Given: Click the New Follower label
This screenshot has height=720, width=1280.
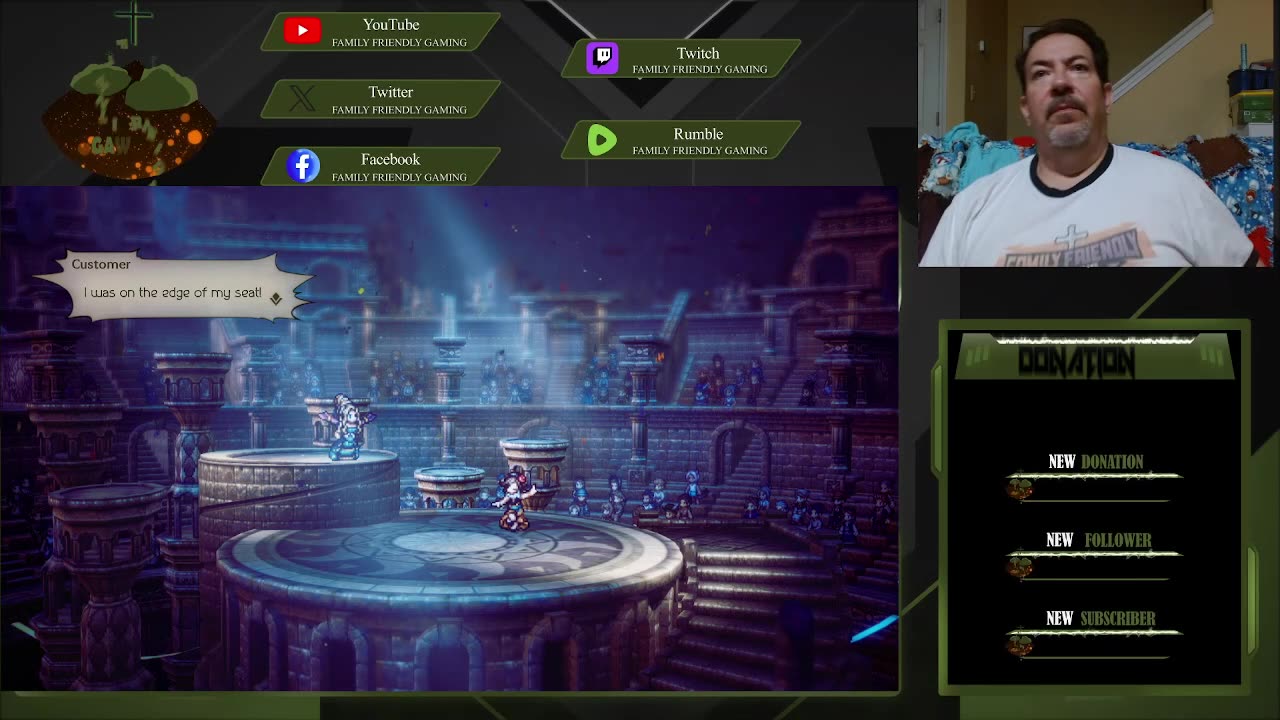Looking at the screenshot, I should click(x=1098, y=540).
